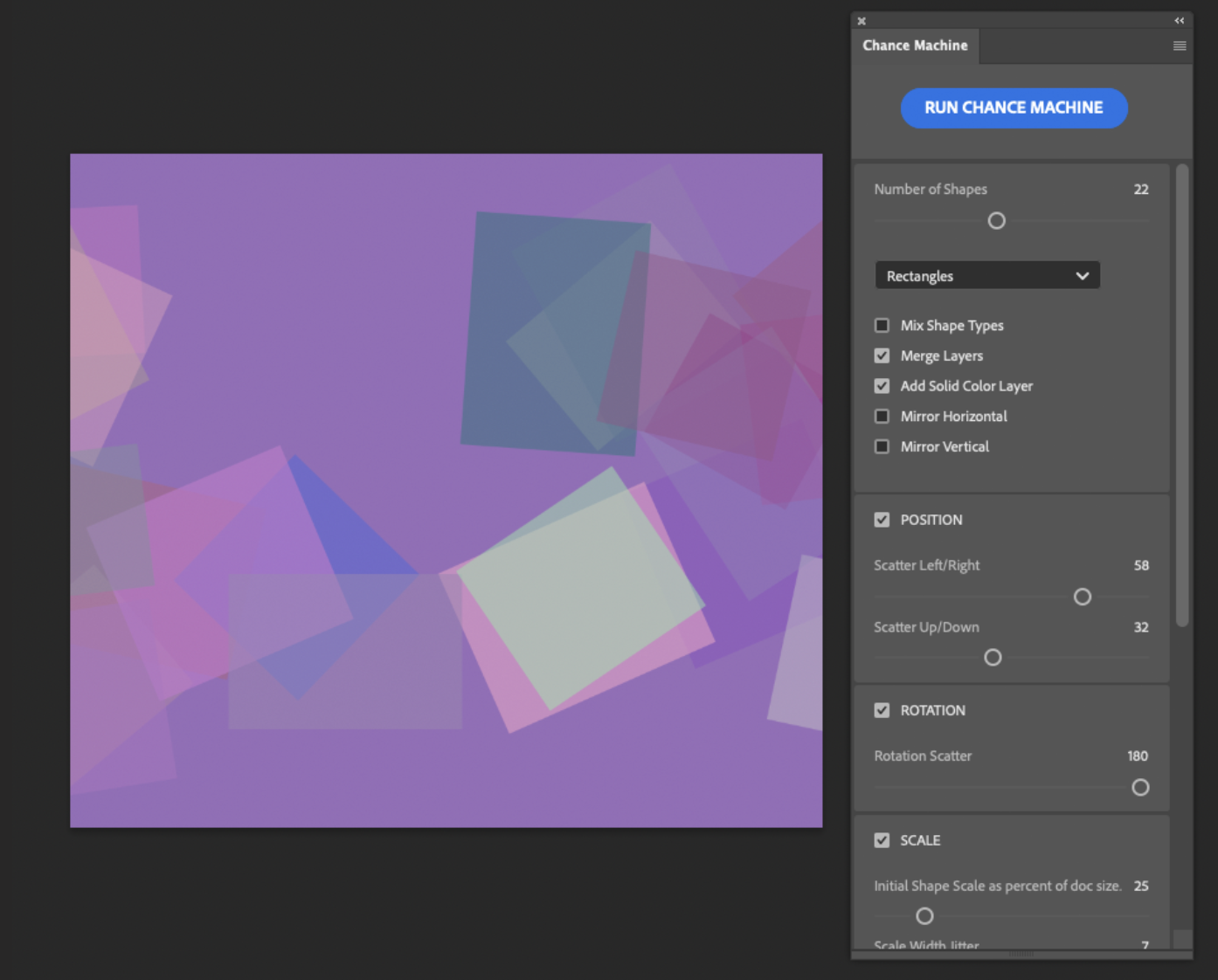Enable Mix Shape Types checkbox

[882, 326]
